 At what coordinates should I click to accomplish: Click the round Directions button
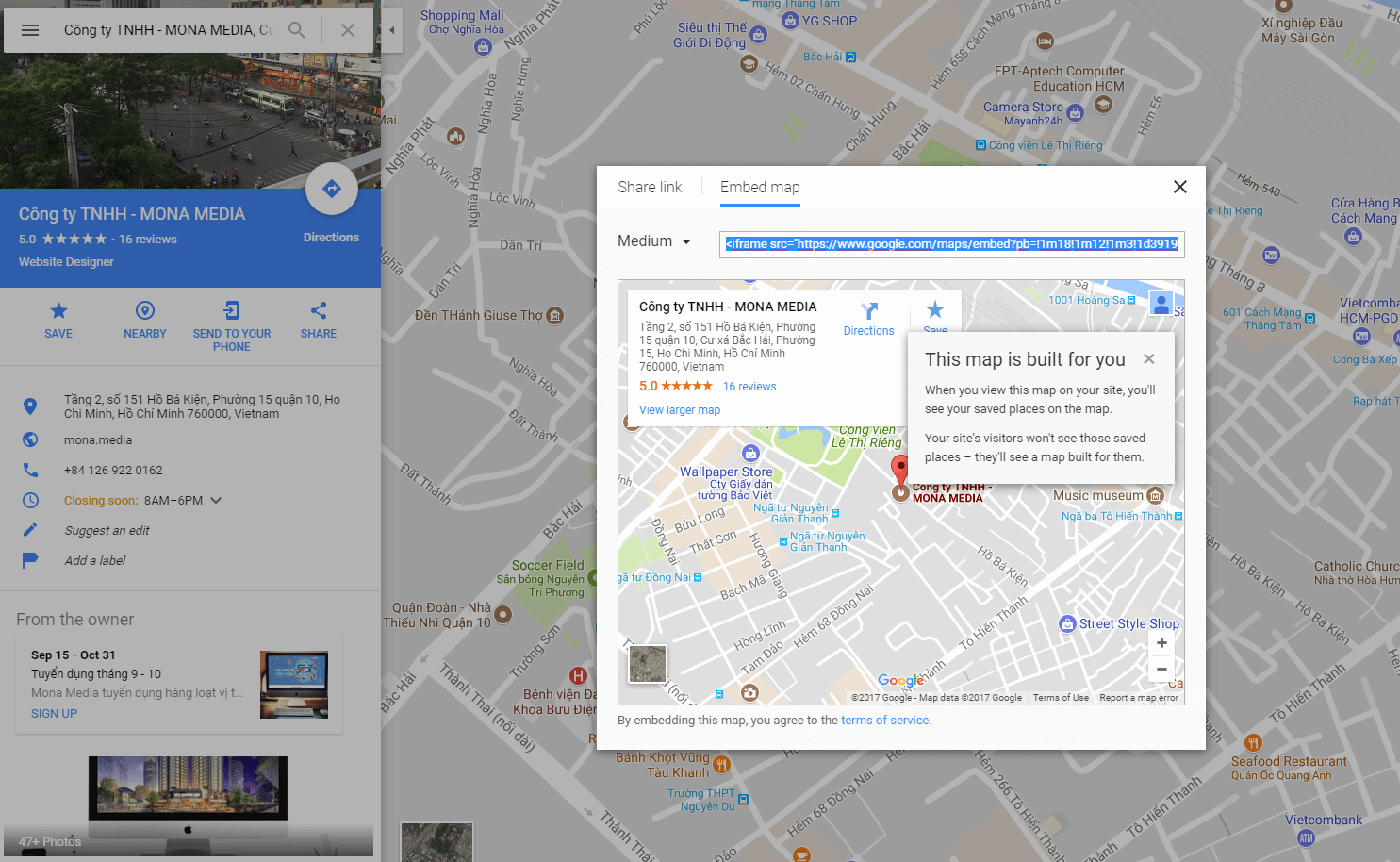(x=332, y=189)
